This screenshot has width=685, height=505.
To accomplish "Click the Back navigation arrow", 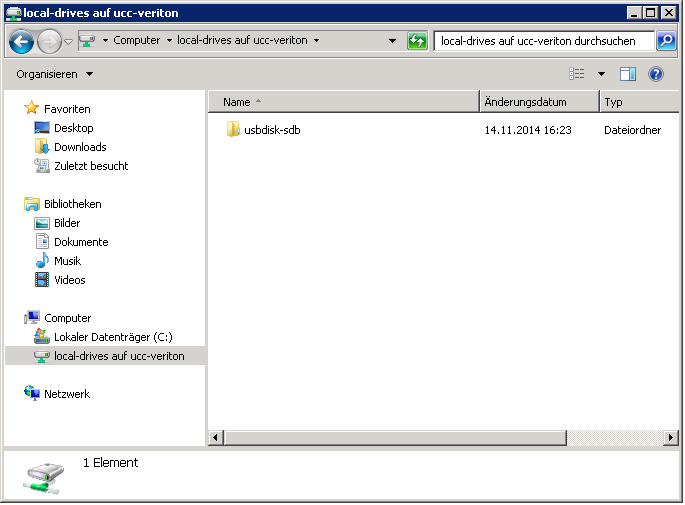I will click(x=21, y=41).
